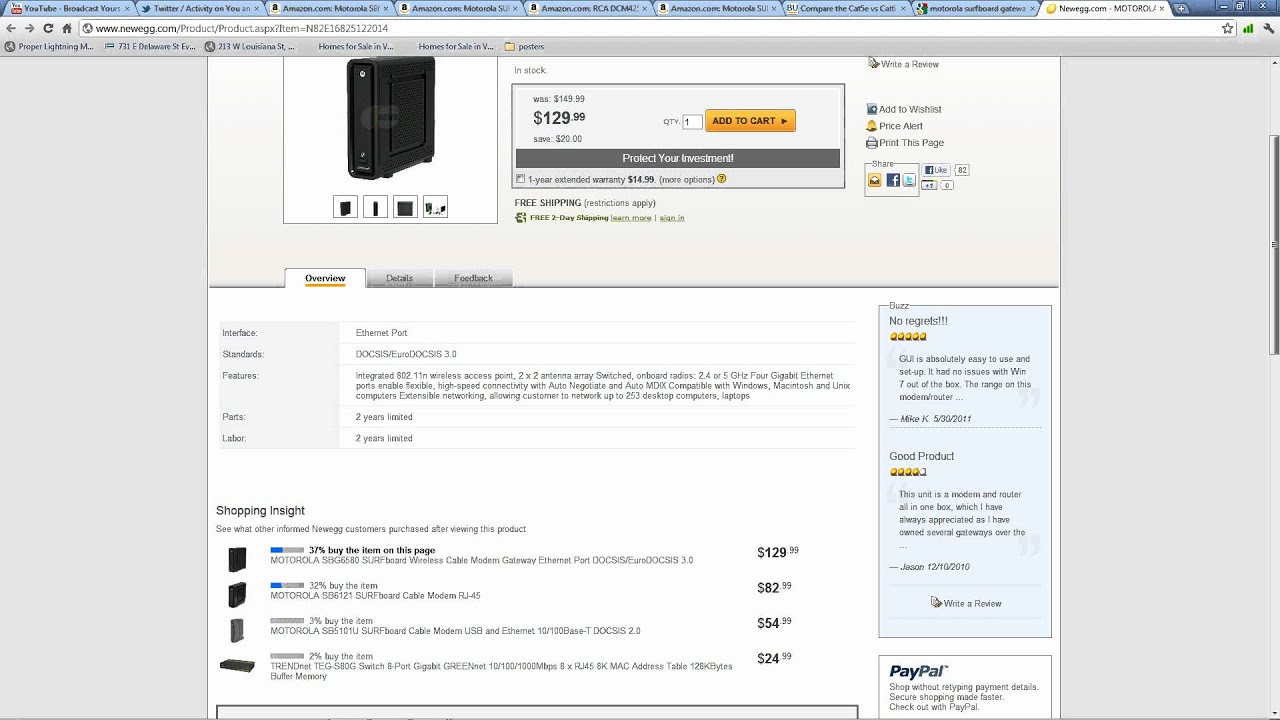Open the Proper Lightning M... bookmark
The image size is (1280, 720).
click(x=49, y=46)
